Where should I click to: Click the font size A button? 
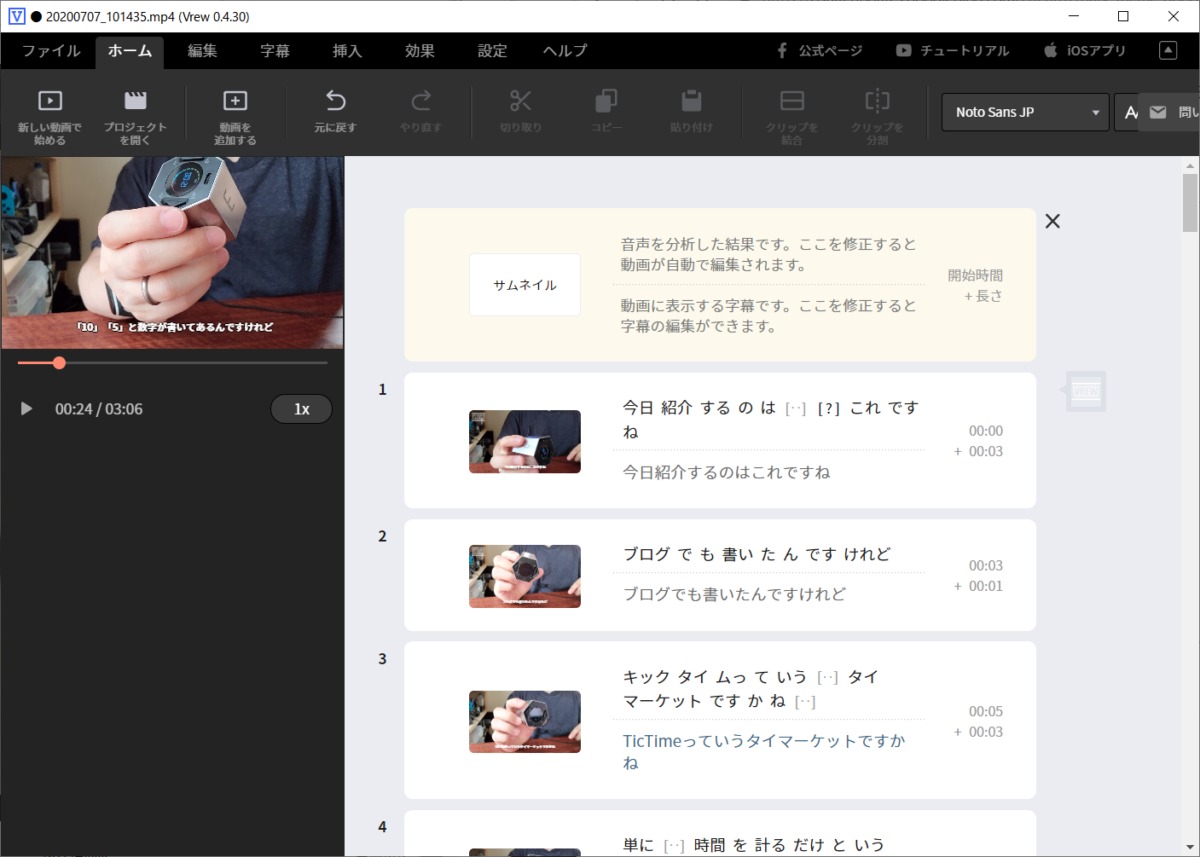(1128, 112)
